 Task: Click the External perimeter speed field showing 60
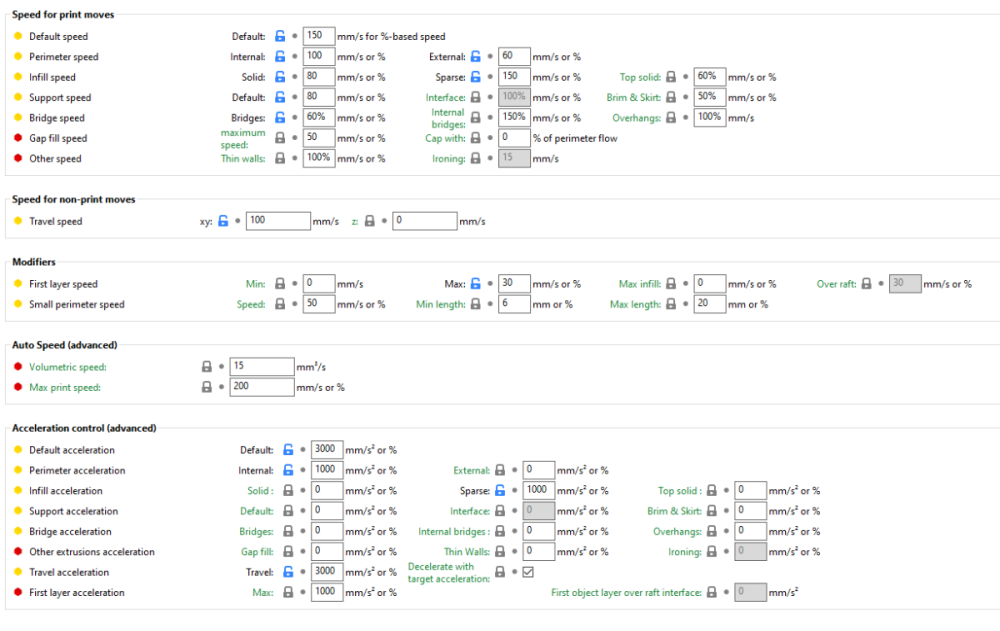click(514, 56)
